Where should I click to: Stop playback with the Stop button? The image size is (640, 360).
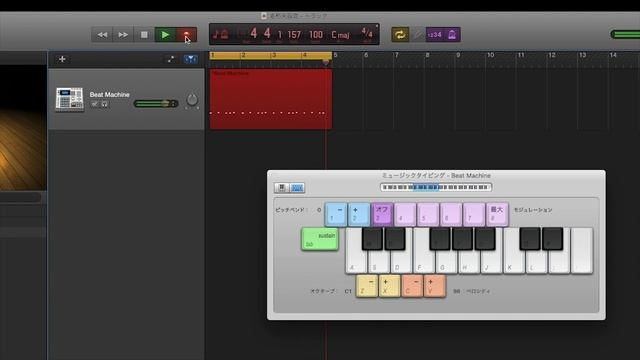coord(144,35)
